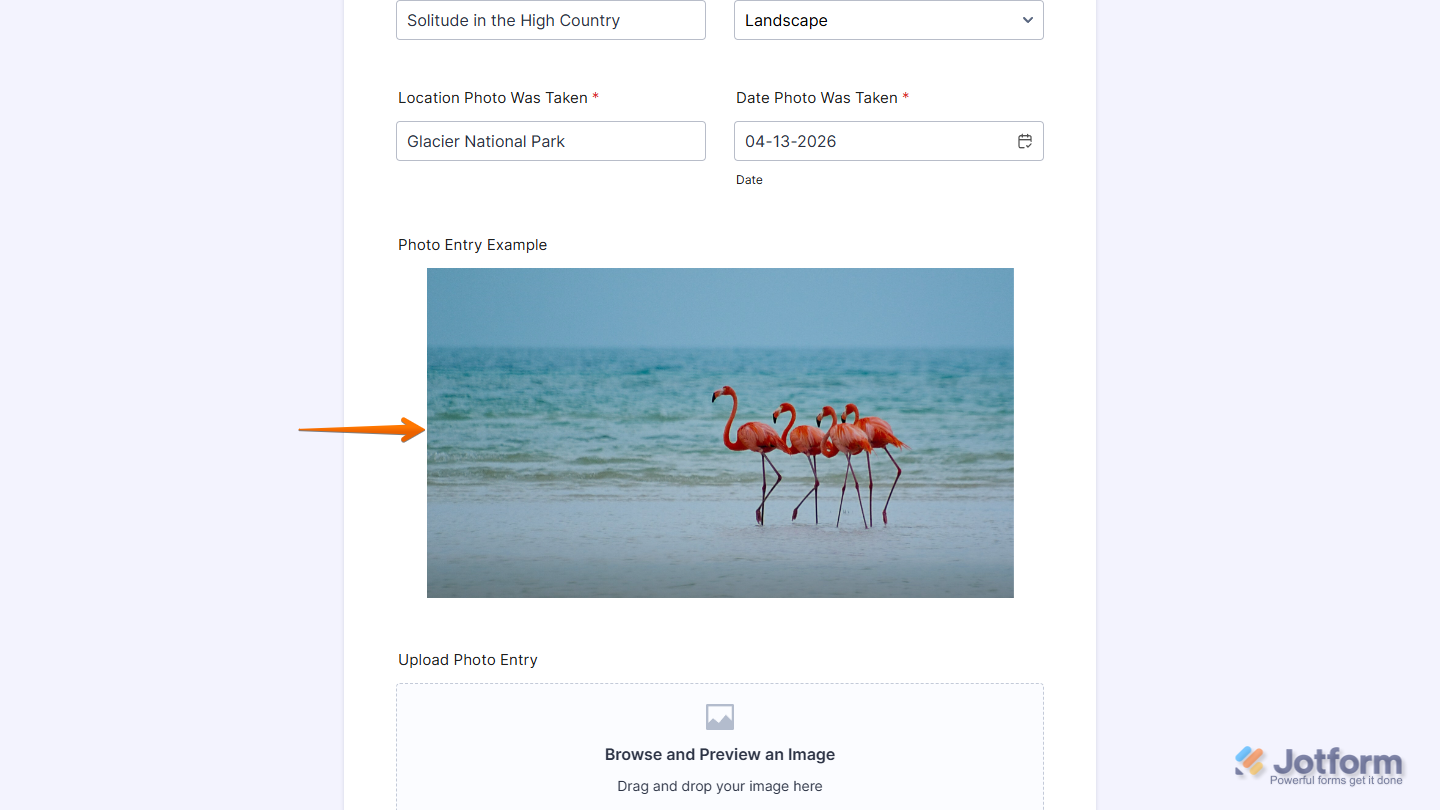Viewport: 1440px width, 810px height.
Task: Click inside the Glacier National Park location field
Action: [x=550, y=141]
